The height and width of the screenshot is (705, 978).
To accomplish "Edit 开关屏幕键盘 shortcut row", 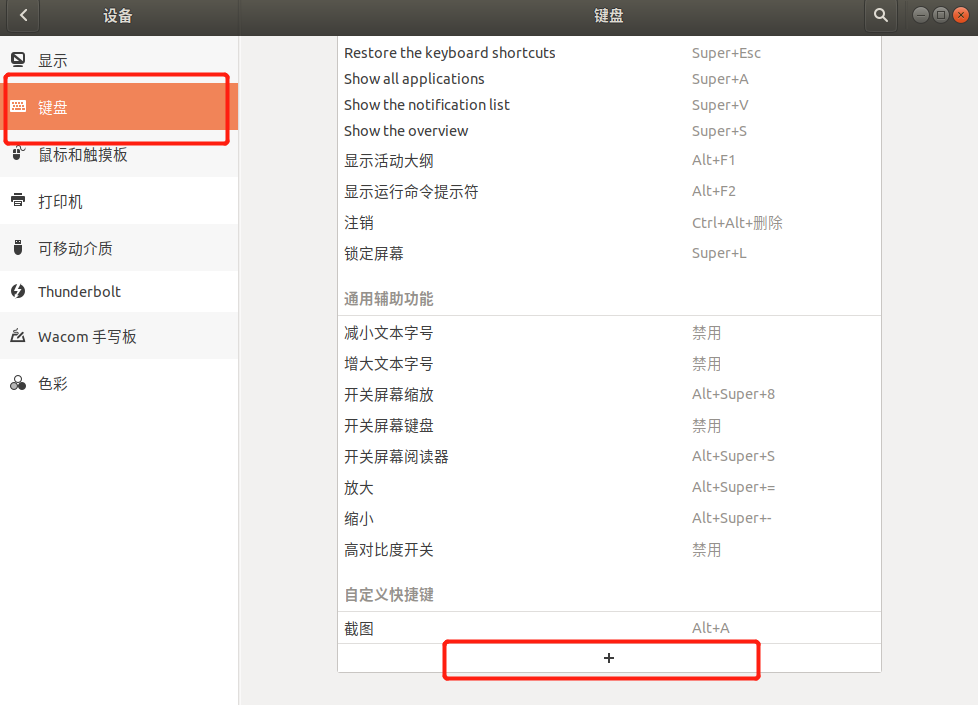I will [x=609, y=425].
